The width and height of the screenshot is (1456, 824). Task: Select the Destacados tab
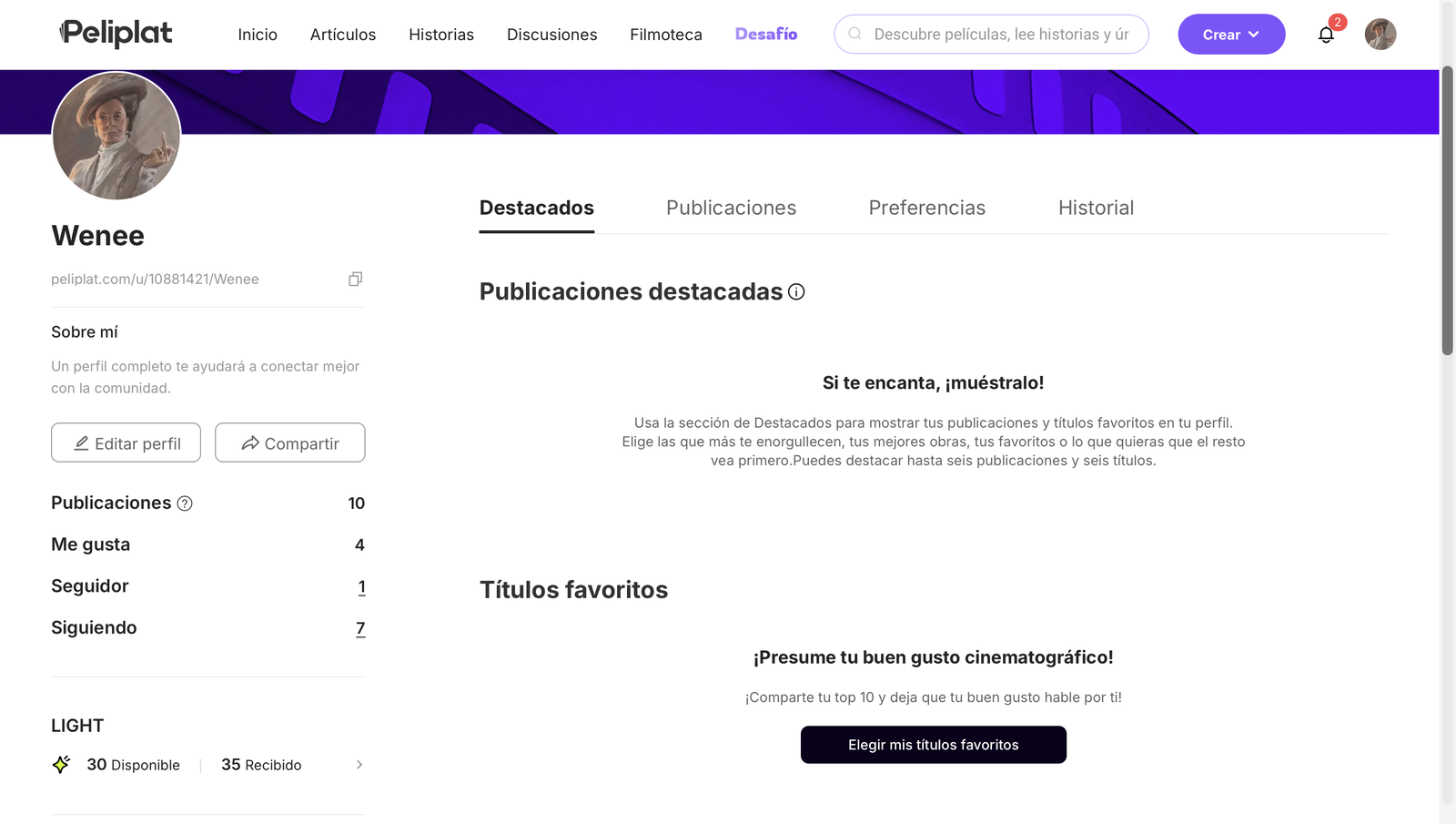tap(537, 209)
